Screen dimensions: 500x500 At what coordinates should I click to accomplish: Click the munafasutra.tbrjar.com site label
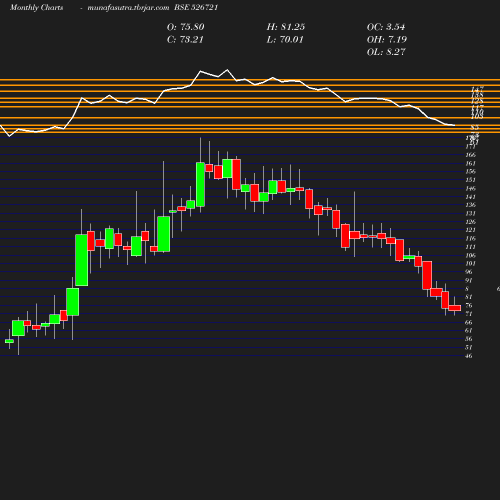(128, 8)
